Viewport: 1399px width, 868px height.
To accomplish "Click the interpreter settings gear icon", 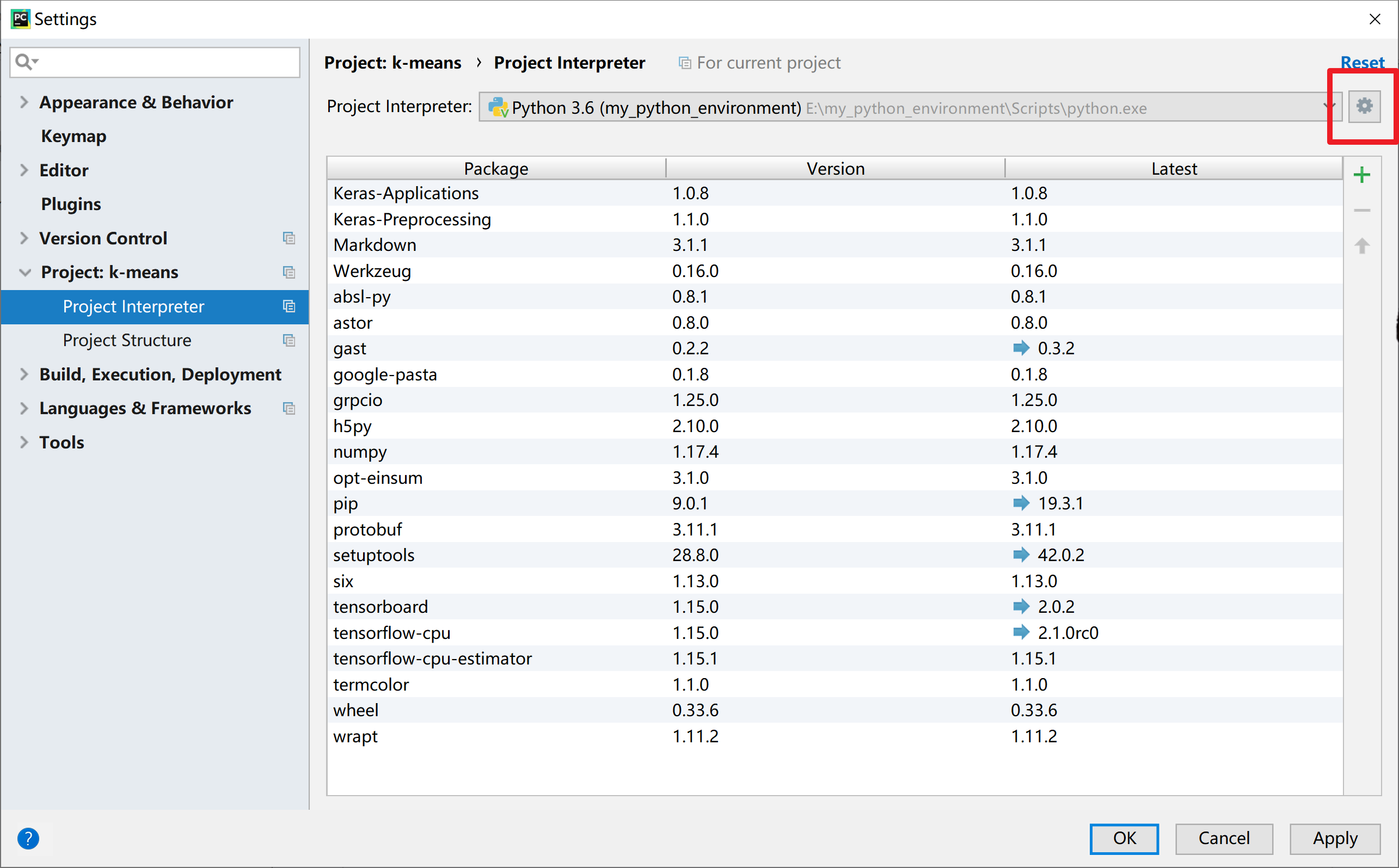I will [x=1364, y=106].
